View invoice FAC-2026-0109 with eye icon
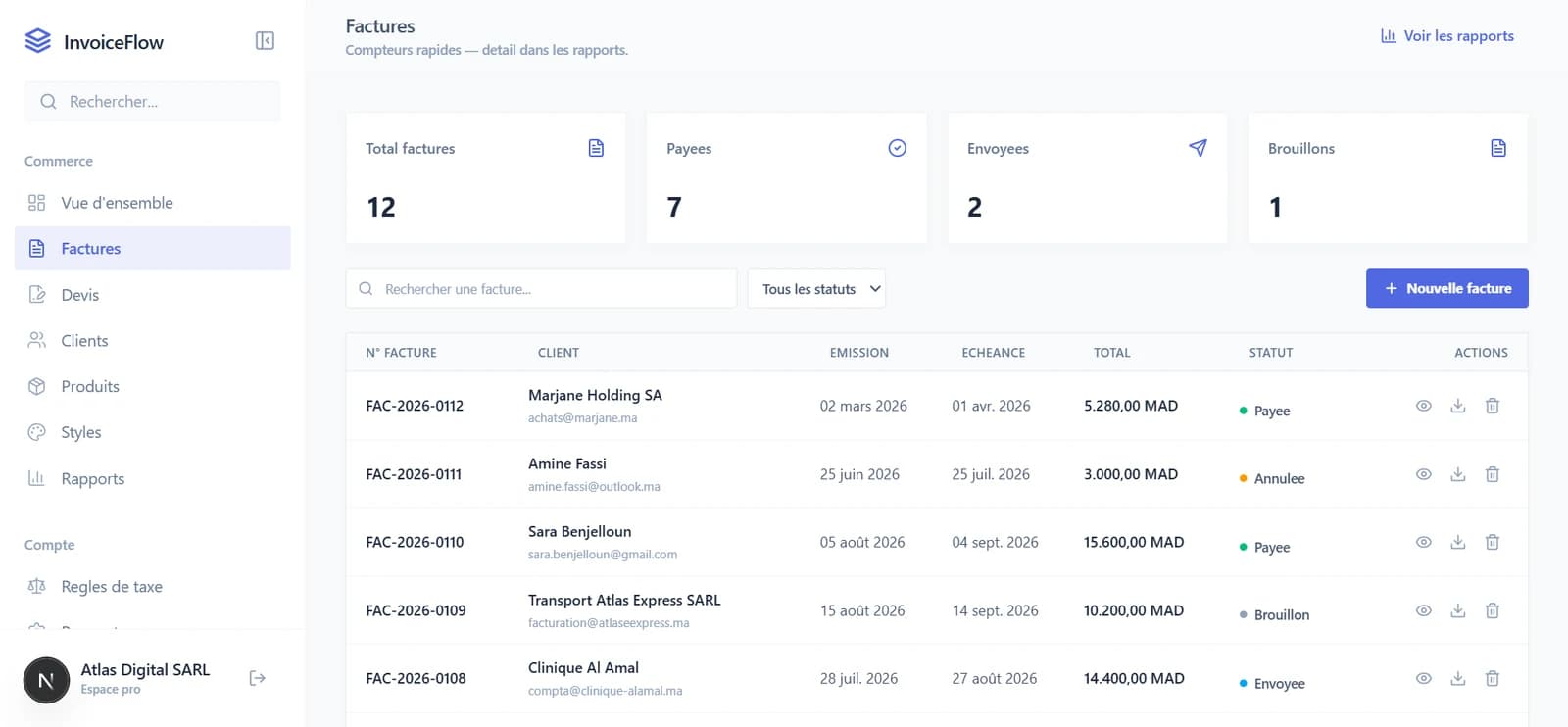Viewport: 1568px width, 727px height. coord(1424,610)
